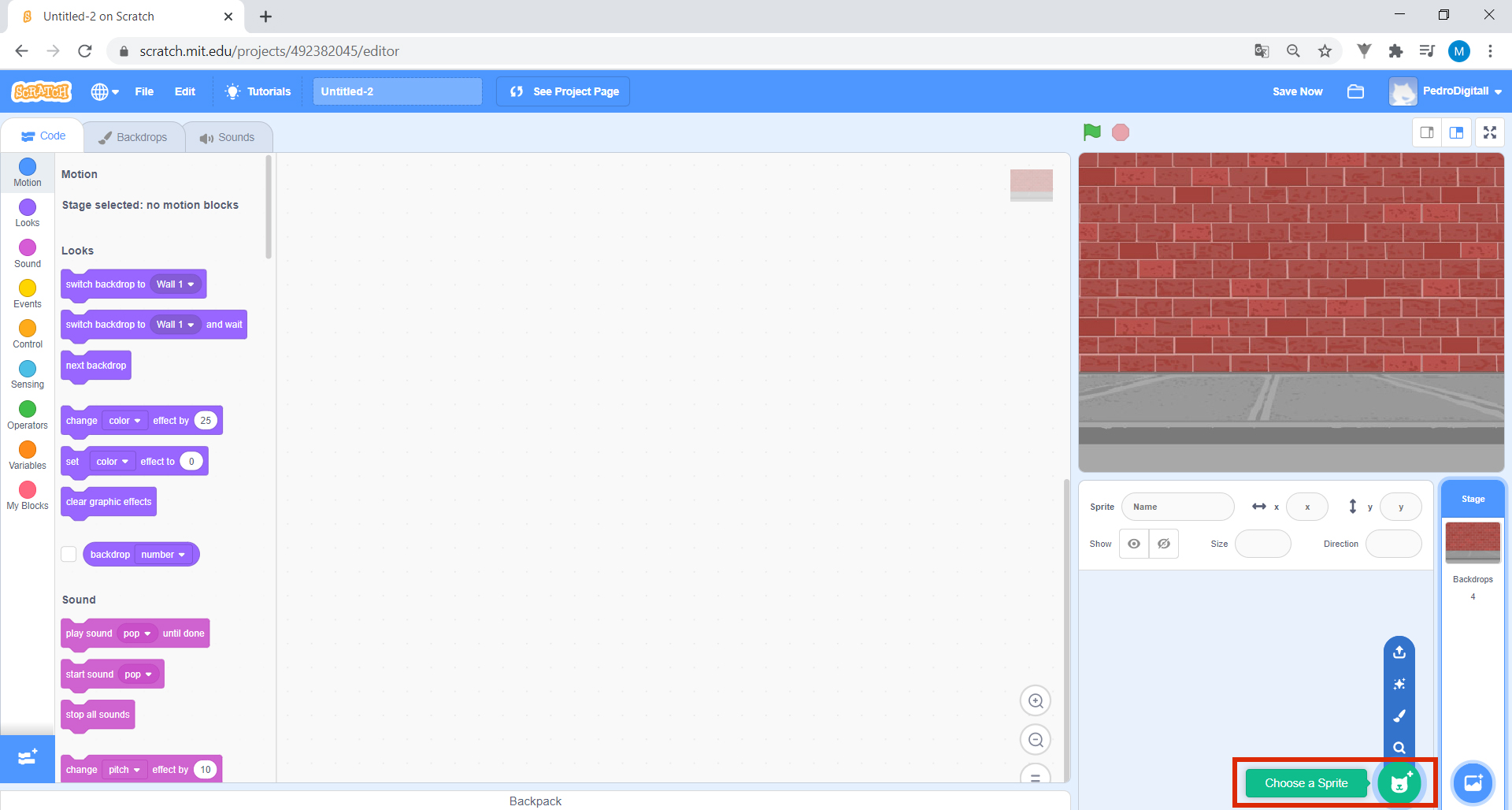Screen dimensions: 1512x810
Task: Open the PedroDigitall account menu
Action: click(1446, 91)
